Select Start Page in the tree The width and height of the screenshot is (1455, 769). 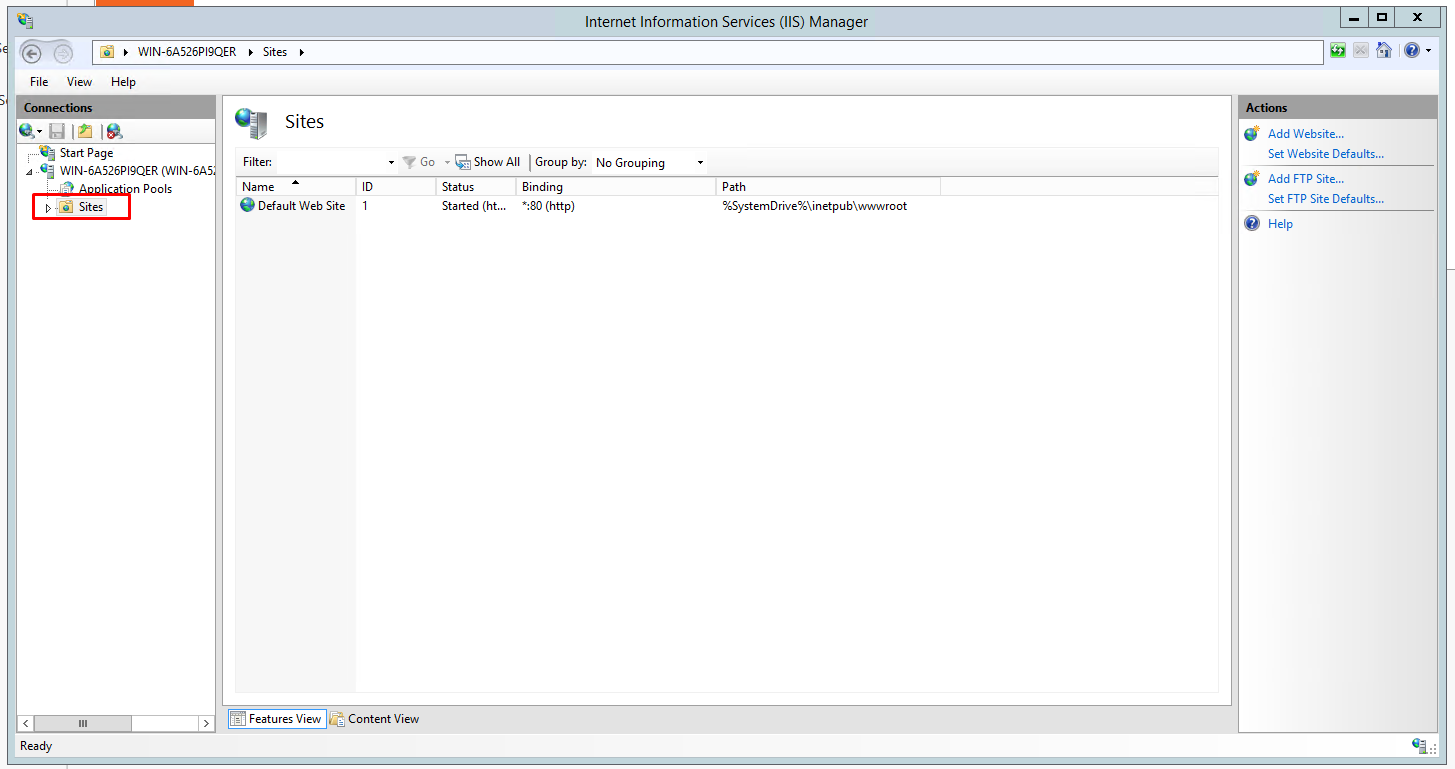click(86, 153)
